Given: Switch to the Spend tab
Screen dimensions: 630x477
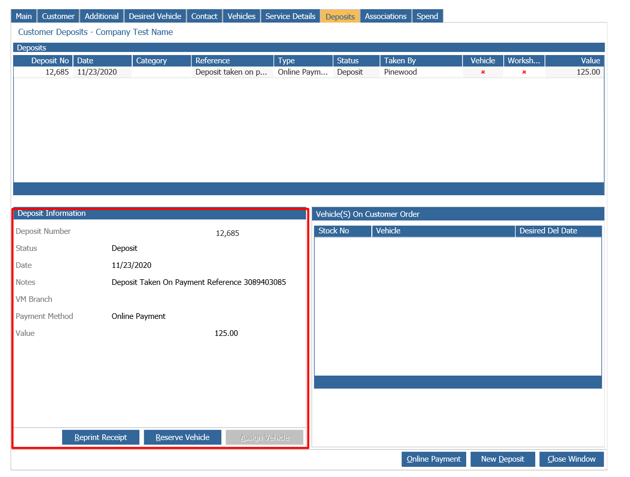Looking at the screenshot, I should (x=428, y=16).
